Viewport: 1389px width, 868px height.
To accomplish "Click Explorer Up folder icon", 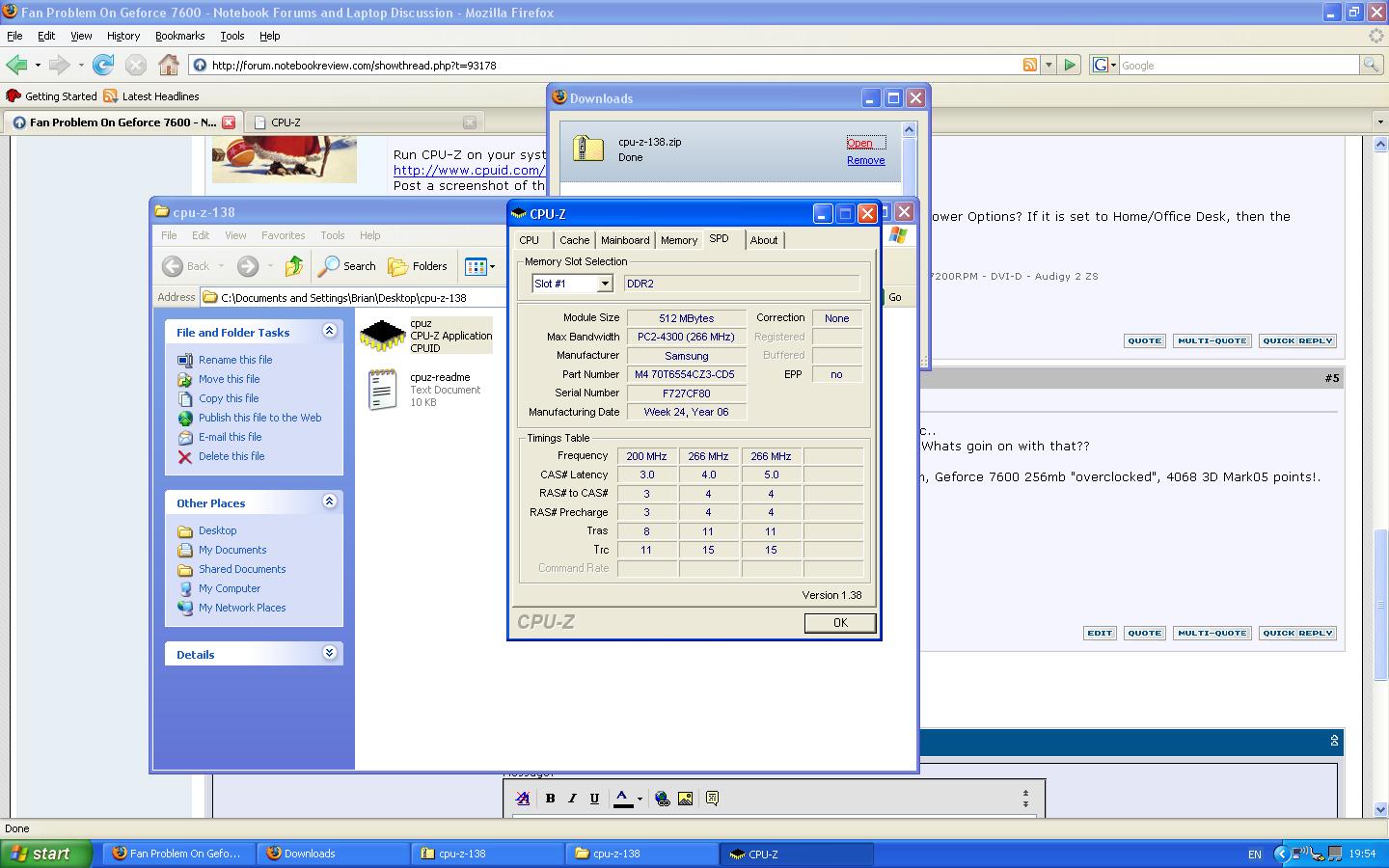I will 294,266.
